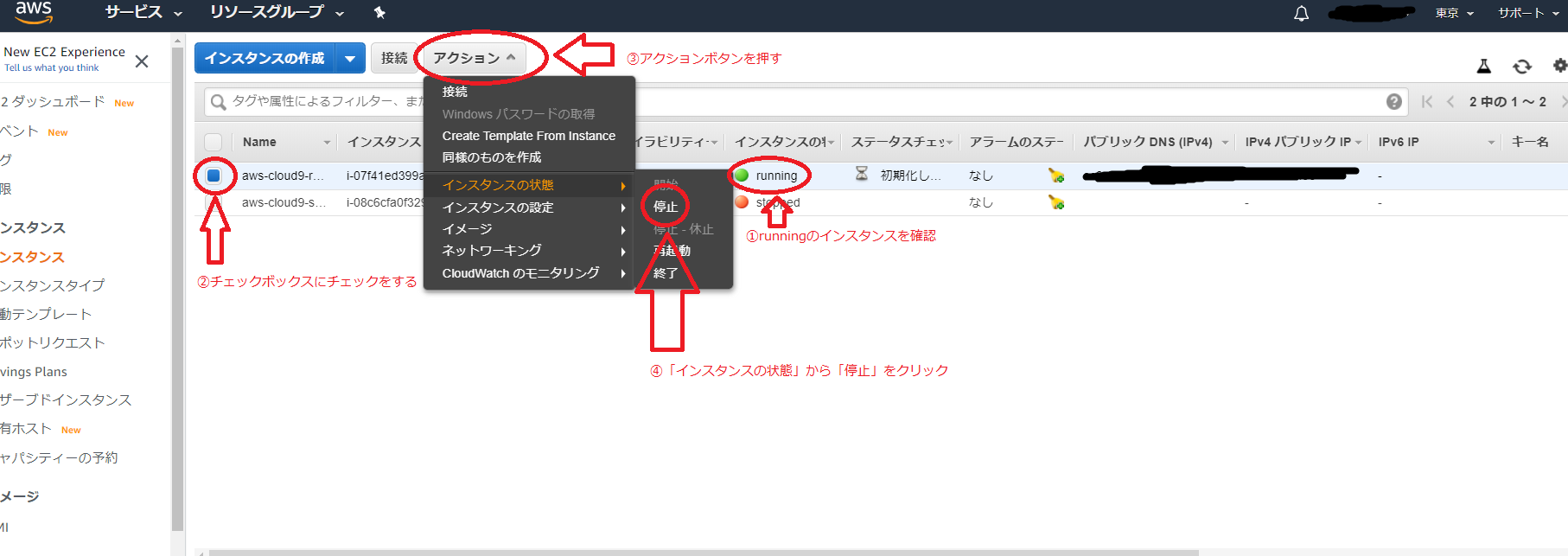Open リソースグループ dropdown
This screenshot has height=556, width=1568.
[277, 12]
